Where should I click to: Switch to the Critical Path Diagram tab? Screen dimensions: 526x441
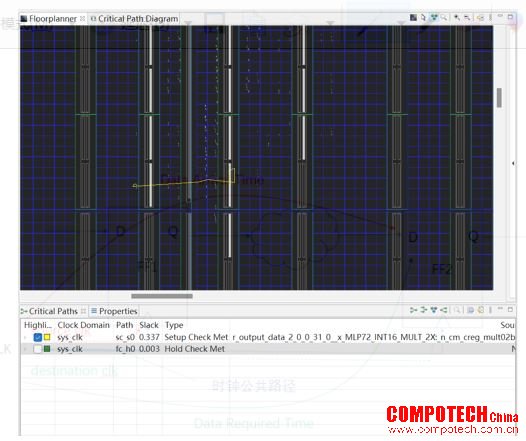click(135, 19)
